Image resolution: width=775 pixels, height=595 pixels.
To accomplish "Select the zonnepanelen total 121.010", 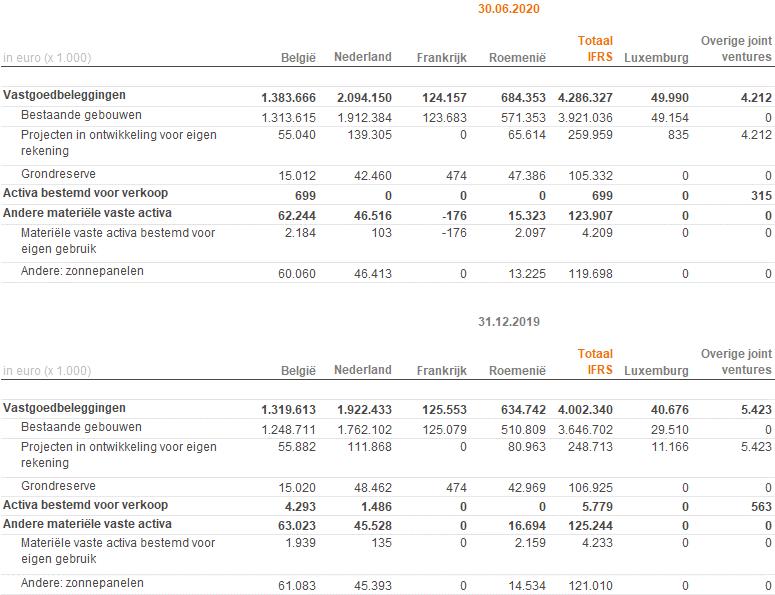I will [x=591, y=586].
